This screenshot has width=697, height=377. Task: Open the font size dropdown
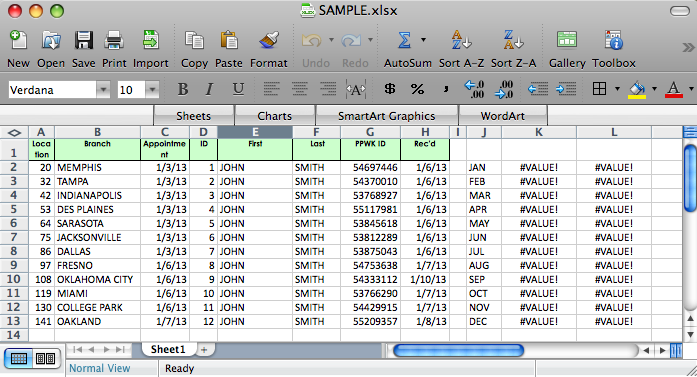click(152, 90)
